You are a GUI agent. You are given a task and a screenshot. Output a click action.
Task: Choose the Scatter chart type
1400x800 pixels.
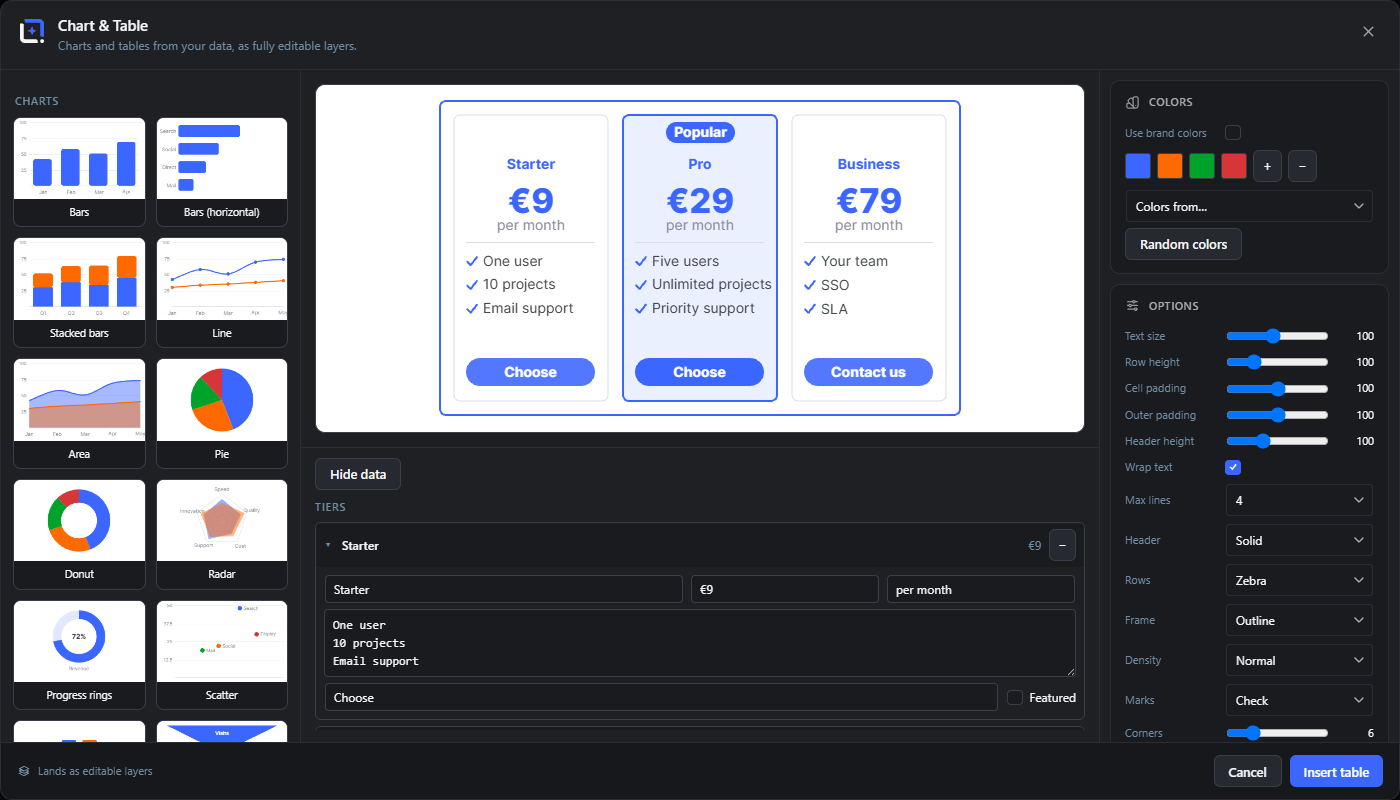(x=222, y=655)
